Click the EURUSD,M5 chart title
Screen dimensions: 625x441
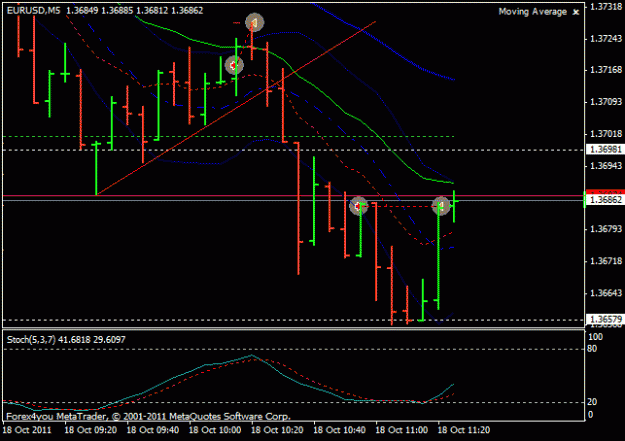coord(33,10)
